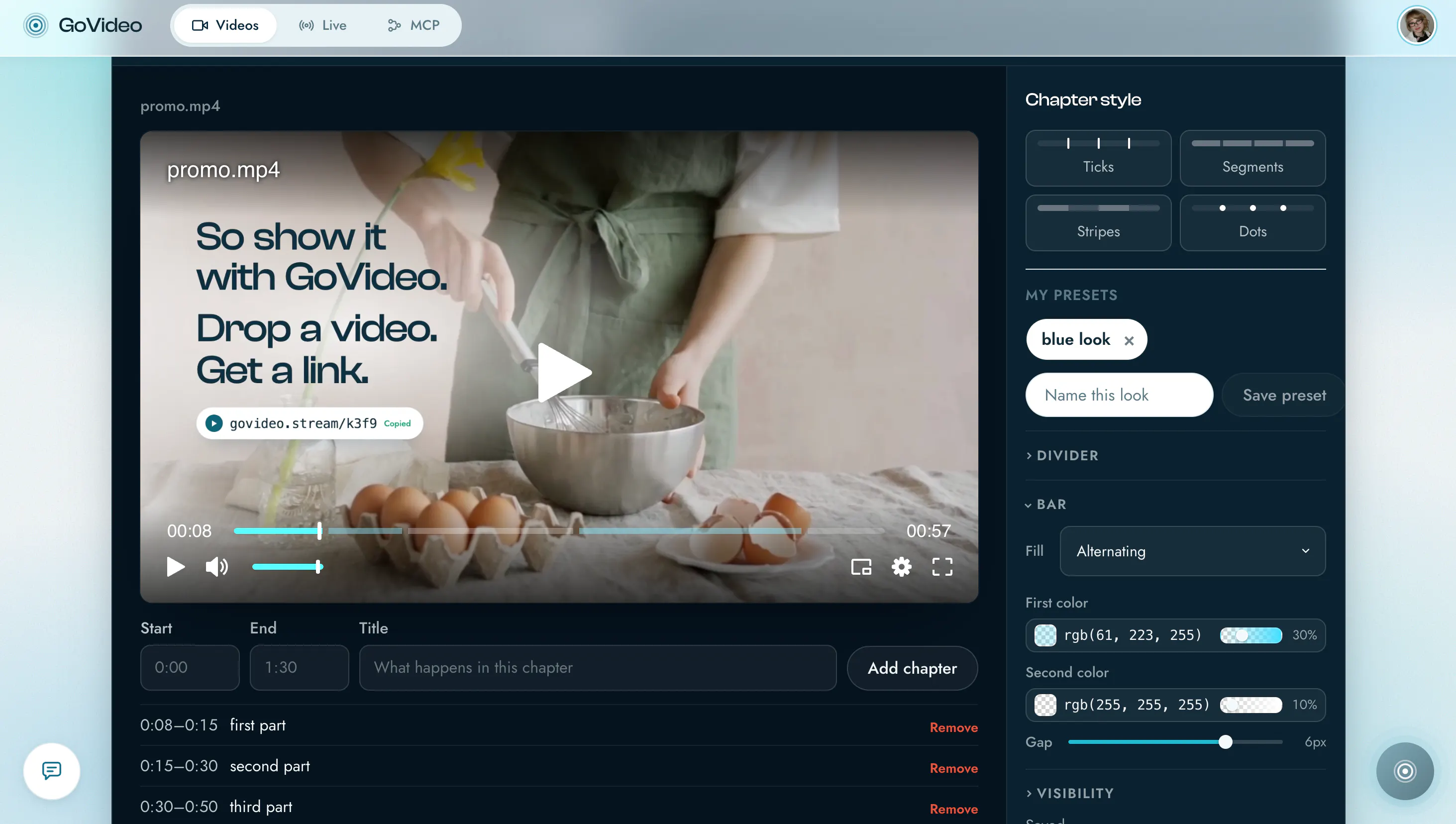Toggle picture-in-picture mode

861,566
